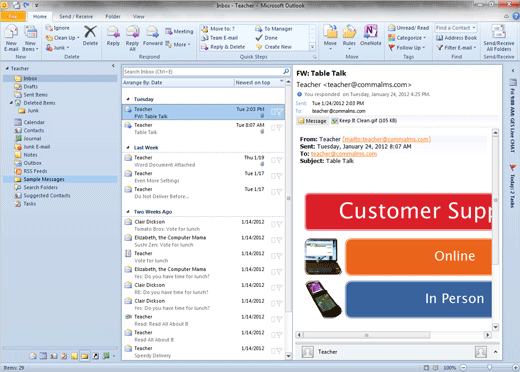520x372 pixels.
Task: Delete the selected message
Action: point(90,36)
